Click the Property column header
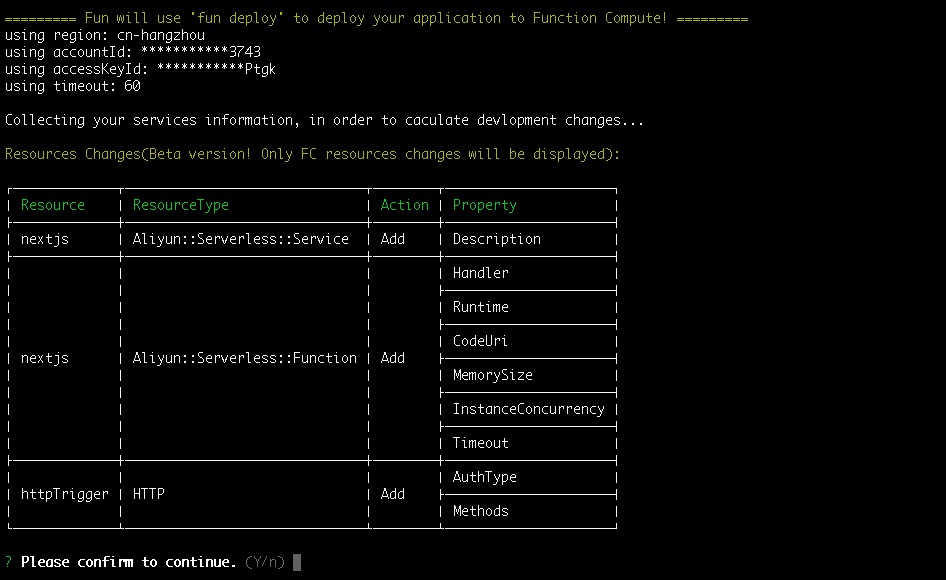 point(485,205)
